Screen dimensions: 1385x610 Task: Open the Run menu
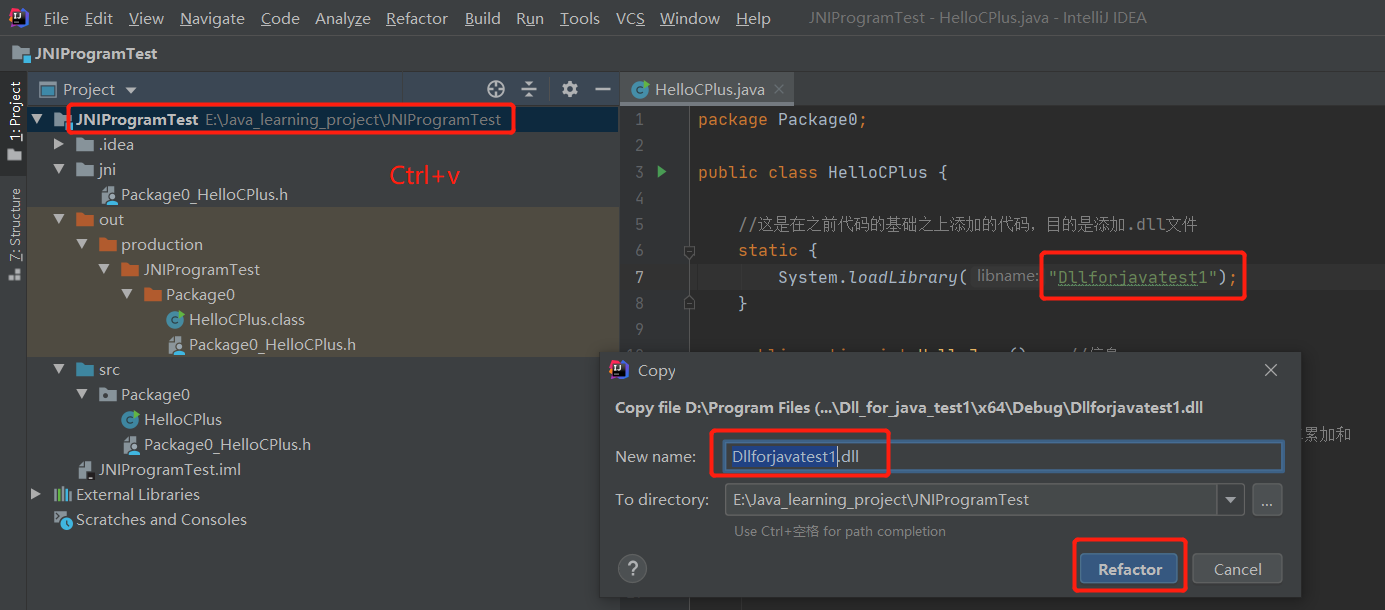pos(530,18)
